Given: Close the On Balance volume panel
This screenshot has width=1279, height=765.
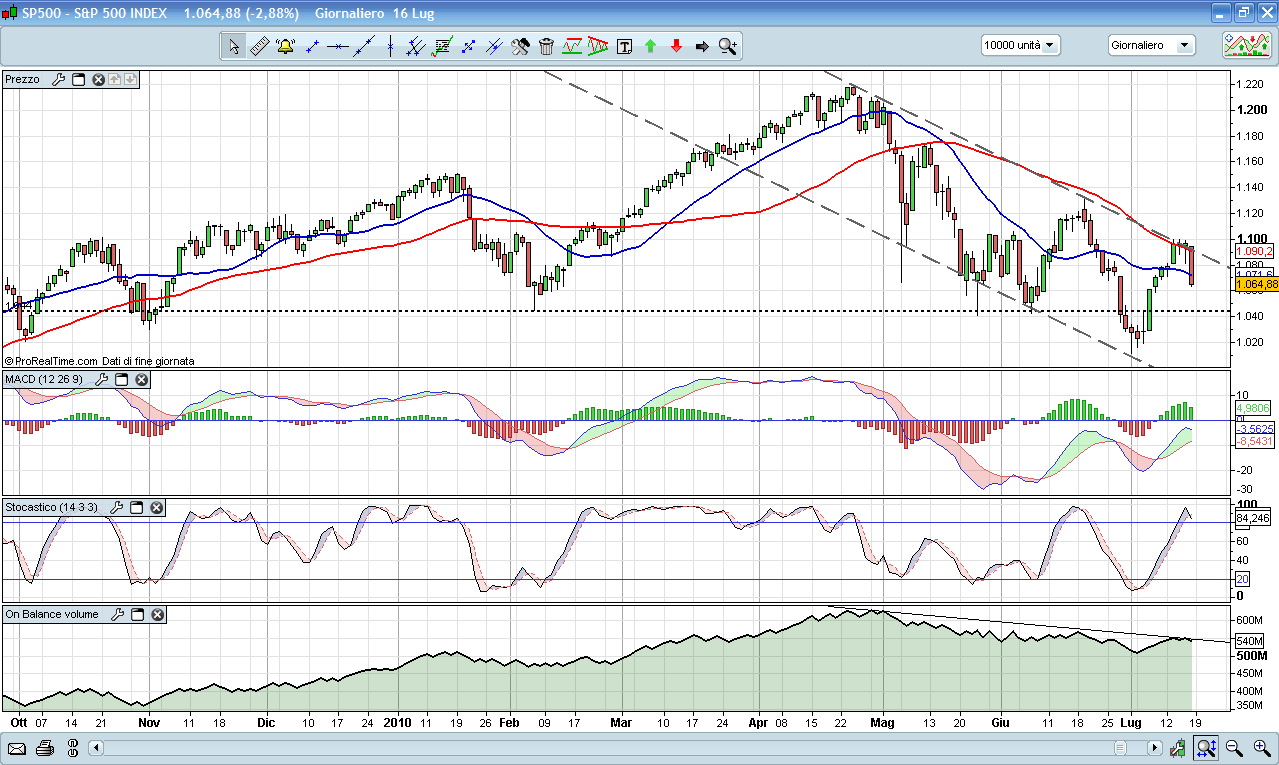Looking at the screenshot, I should pyautogui.click(x=158, y=615).
